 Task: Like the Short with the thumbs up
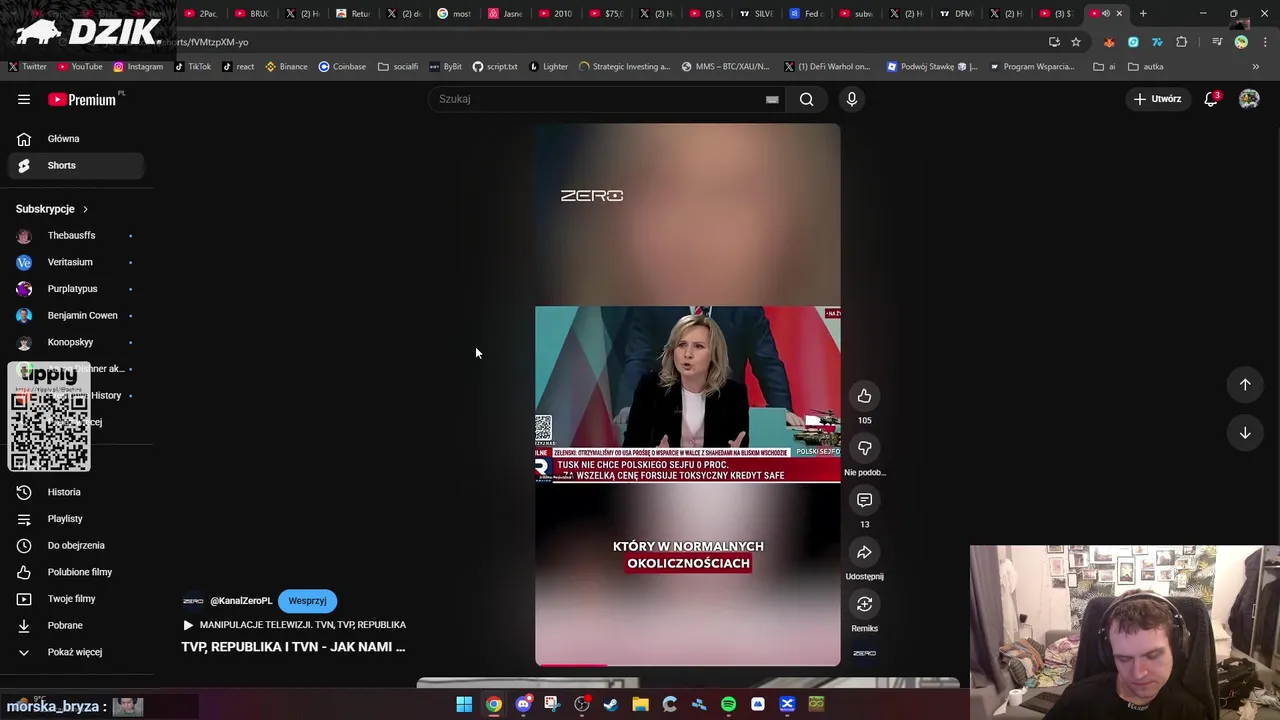coord(865,397)
